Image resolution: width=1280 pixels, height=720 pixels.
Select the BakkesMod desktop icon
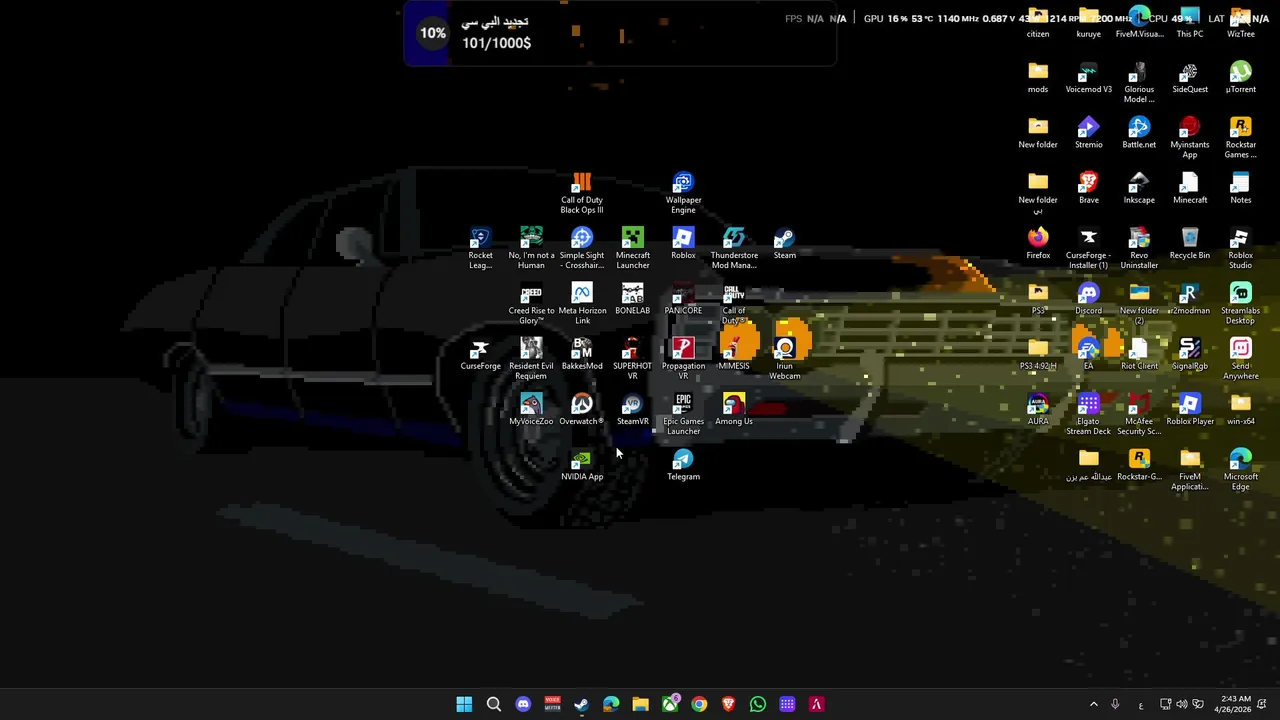point(582,354)
